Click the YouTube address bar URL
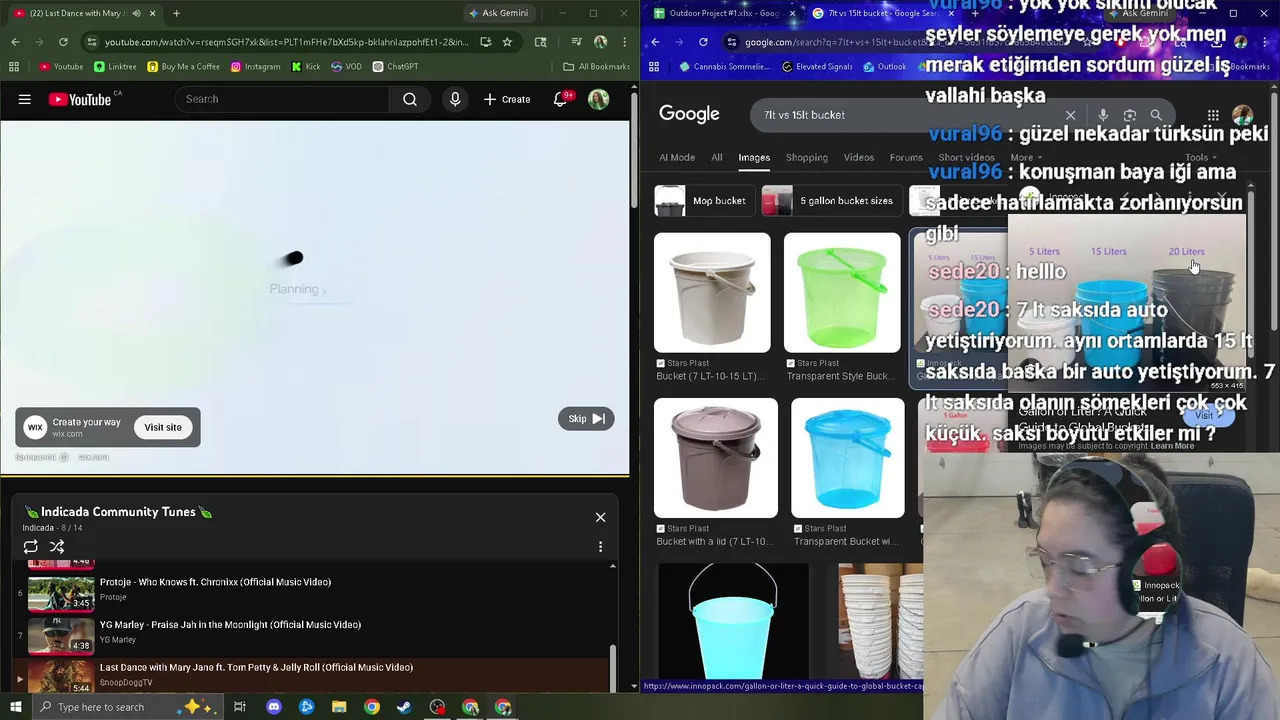 click(286, 42)
